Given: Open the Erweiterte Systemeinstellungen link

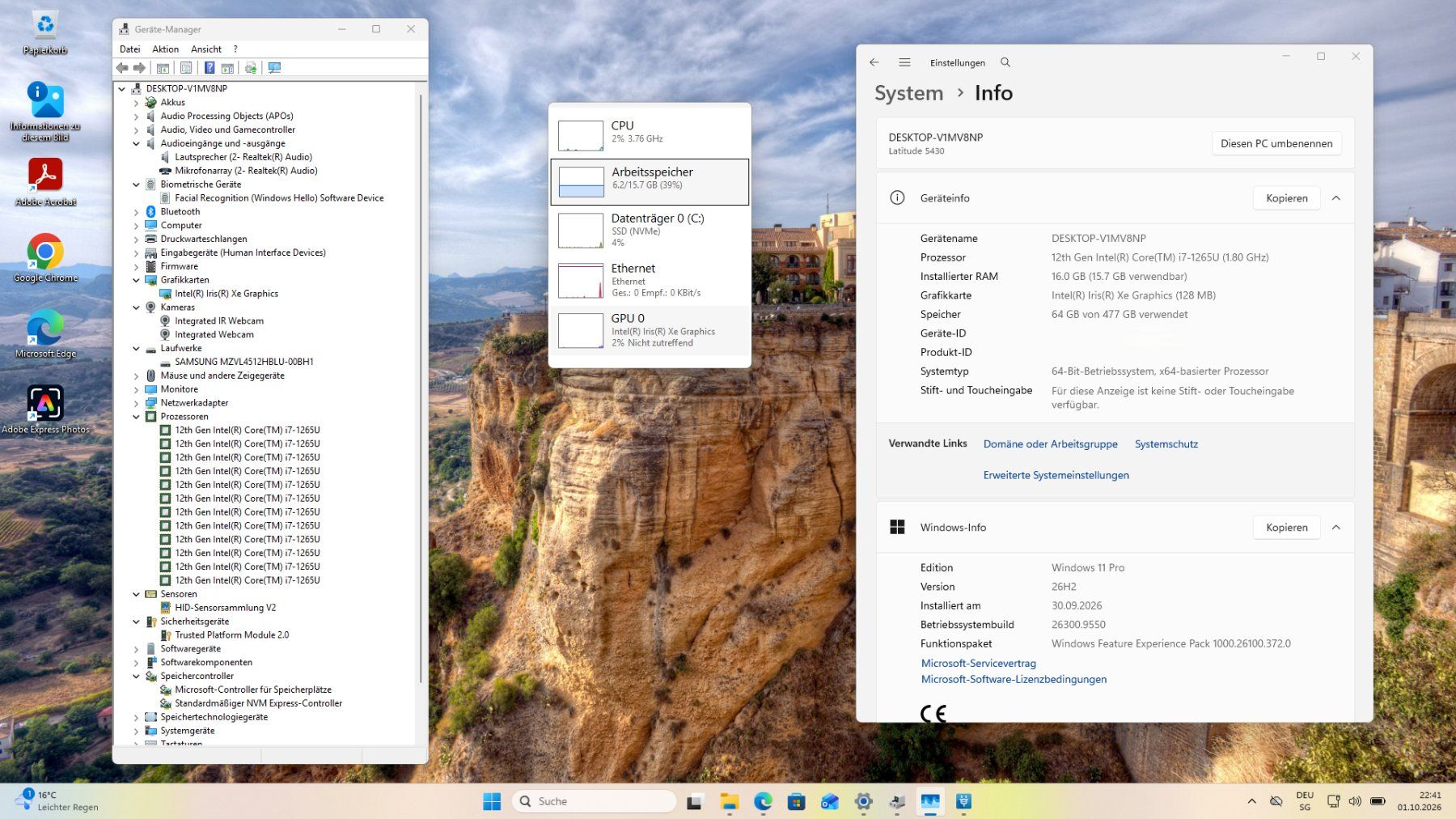Looking at the screenshot, I should (1056, 475).
